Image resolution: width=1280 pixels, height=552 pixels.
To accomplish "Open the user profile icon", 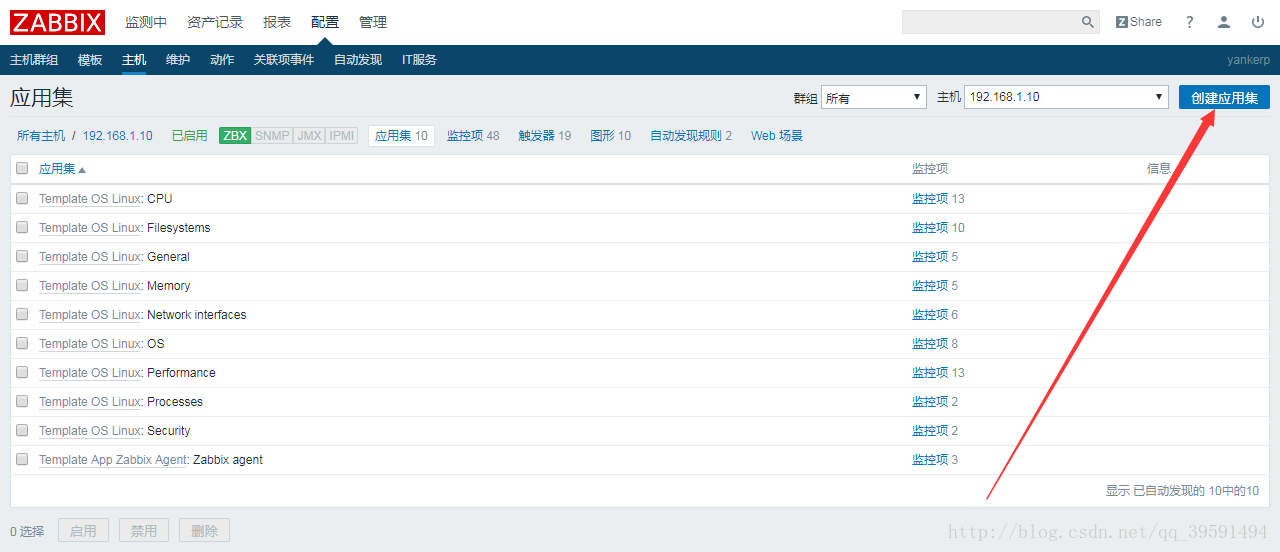I will tap(1224, 22).
